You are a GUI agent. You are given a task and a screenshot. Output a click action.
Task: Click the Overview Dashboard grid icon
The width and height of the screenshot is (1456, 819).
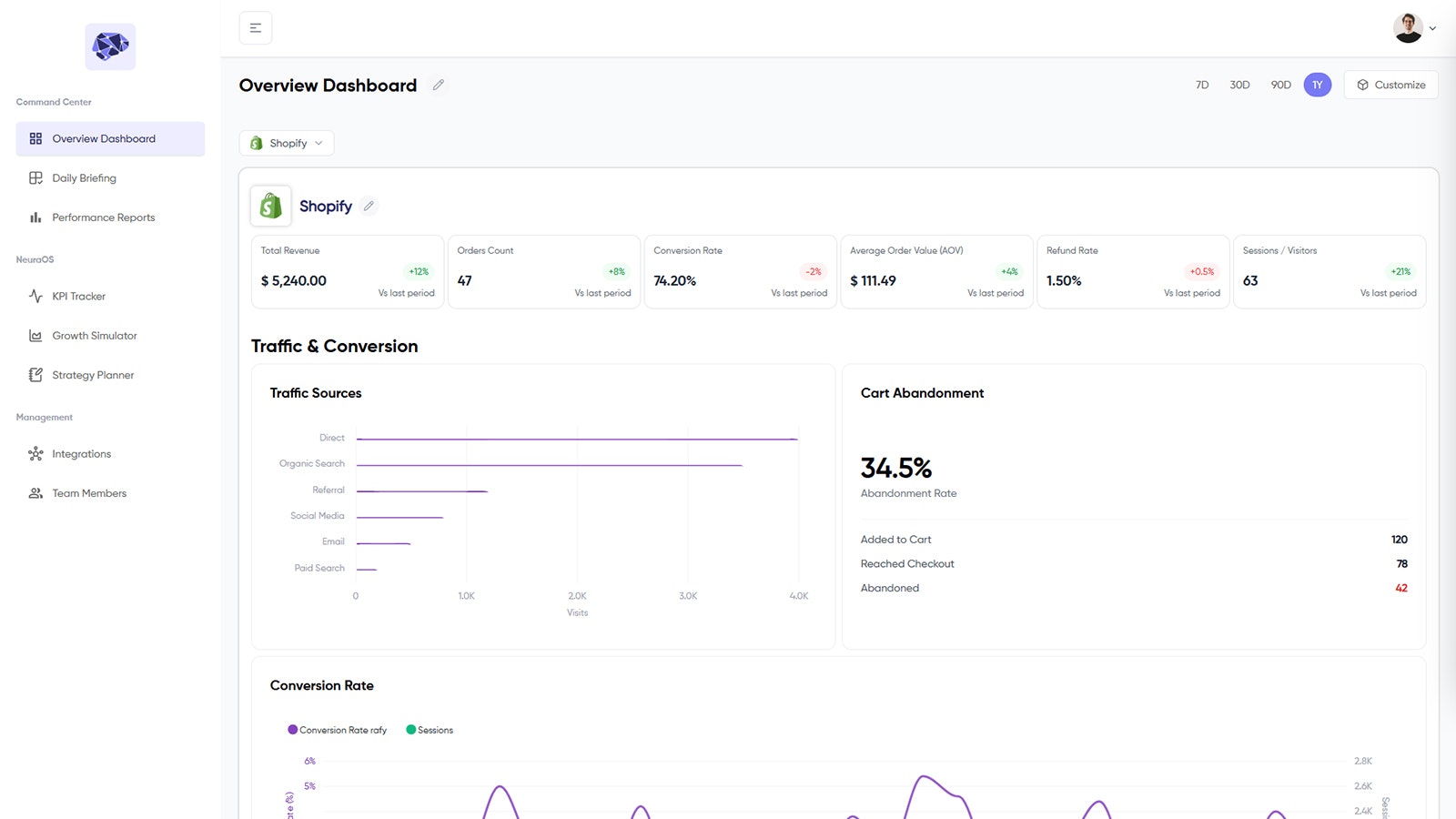[x=35, y=139]
